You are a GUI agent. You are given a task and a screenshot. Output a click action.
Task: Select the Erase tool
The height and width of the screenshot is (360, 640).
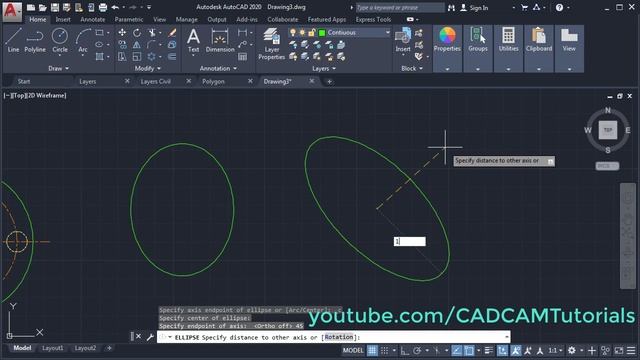(x=172, y=33)
